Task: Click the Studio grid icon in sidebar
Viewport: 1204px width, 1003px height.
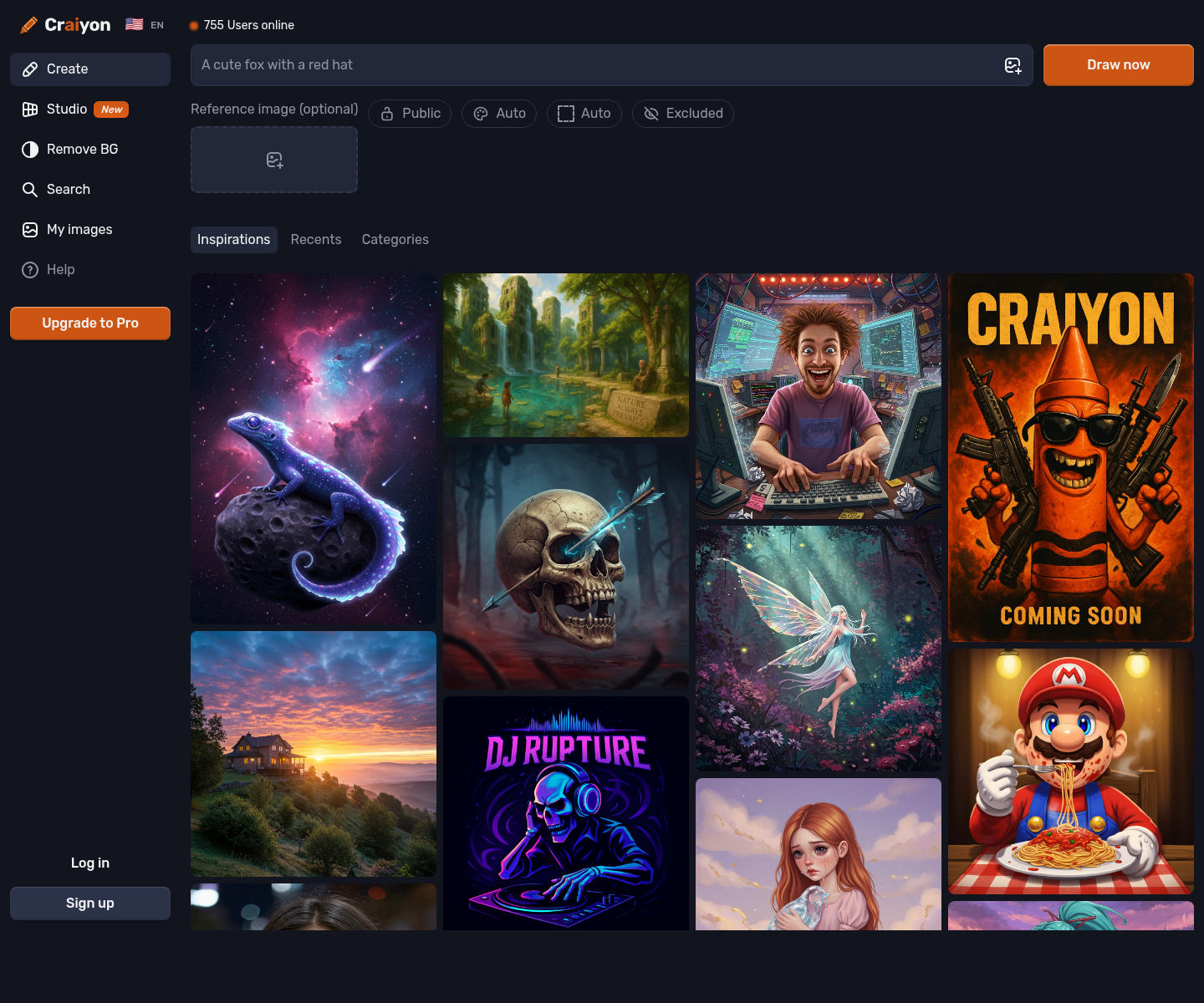Action: pyautogui.click(x=30, y=109)
